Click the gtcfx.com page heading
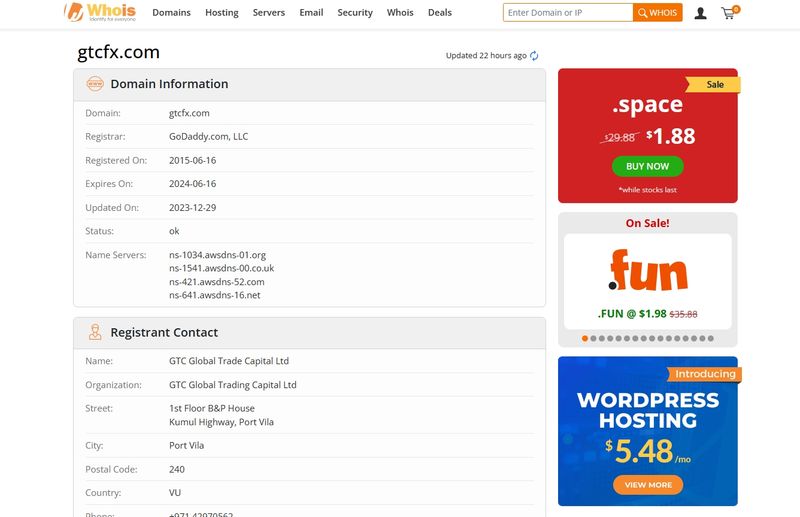 click(x=118, y=53)
